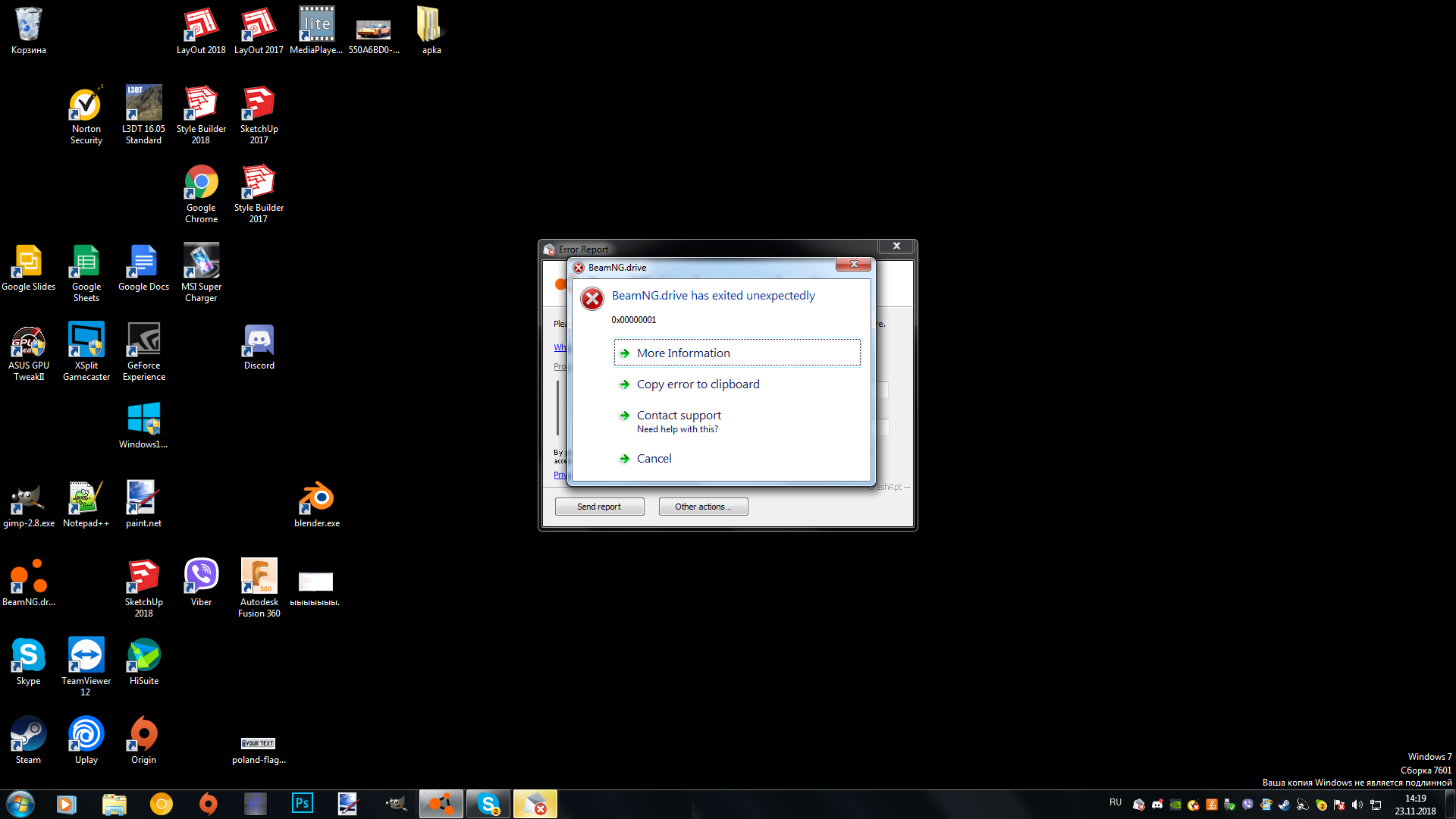Select Discord desktop icon

point(259,347)
